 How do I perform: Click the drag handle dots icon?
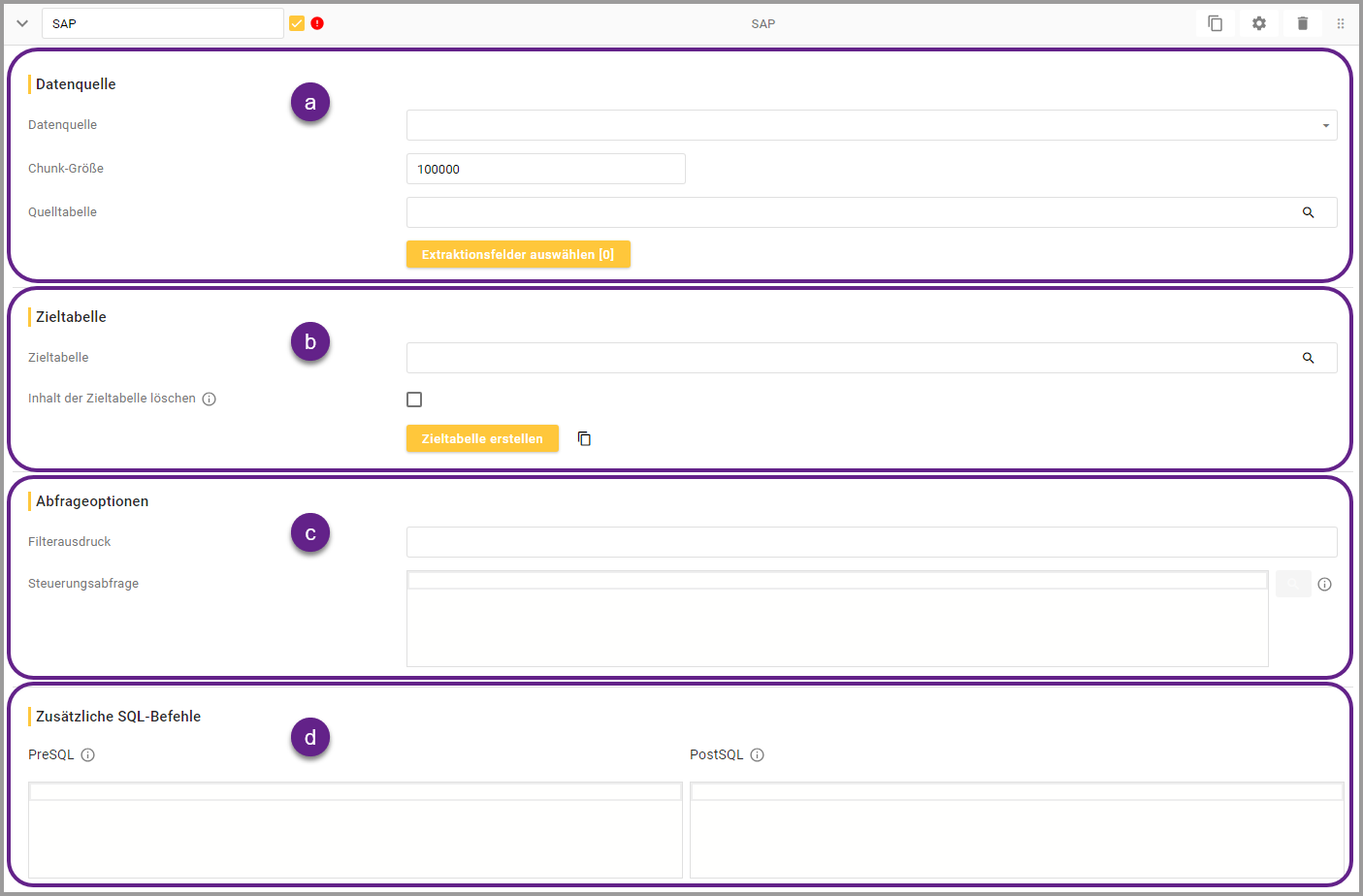tap(1341, 23)
